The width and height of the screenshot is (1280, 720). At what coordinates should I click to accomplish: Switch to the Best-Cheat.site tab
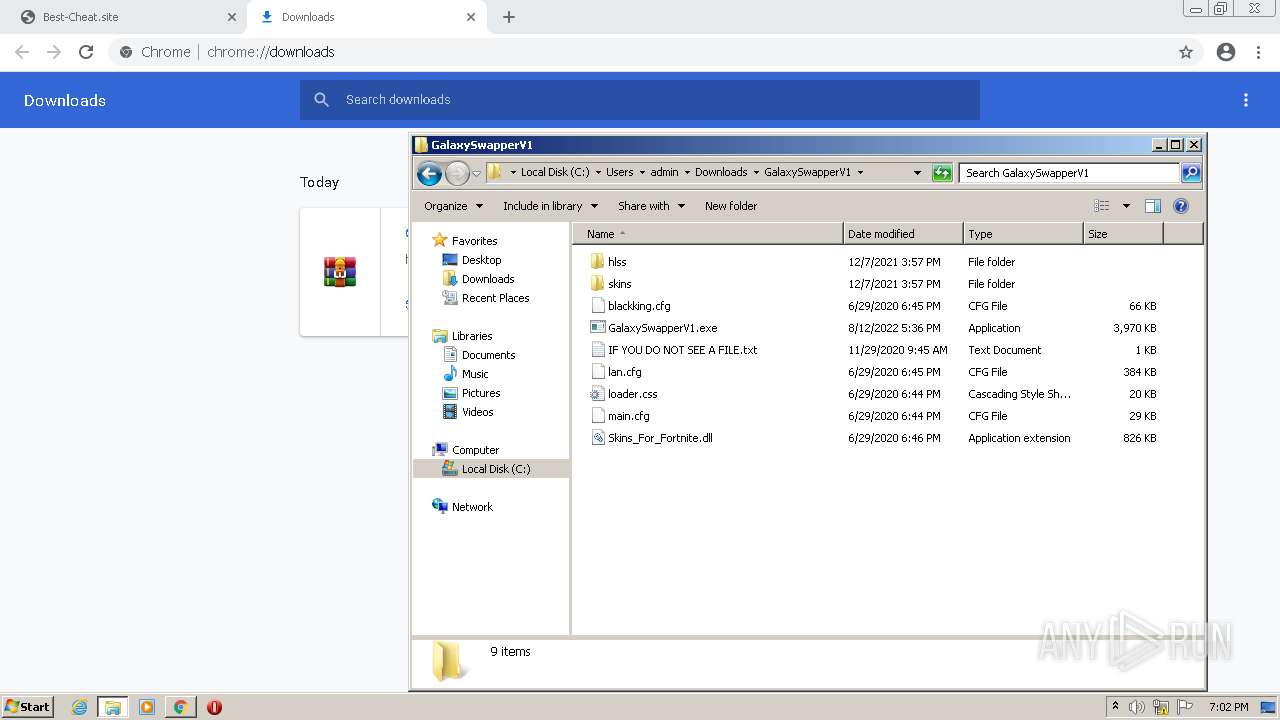124,17
